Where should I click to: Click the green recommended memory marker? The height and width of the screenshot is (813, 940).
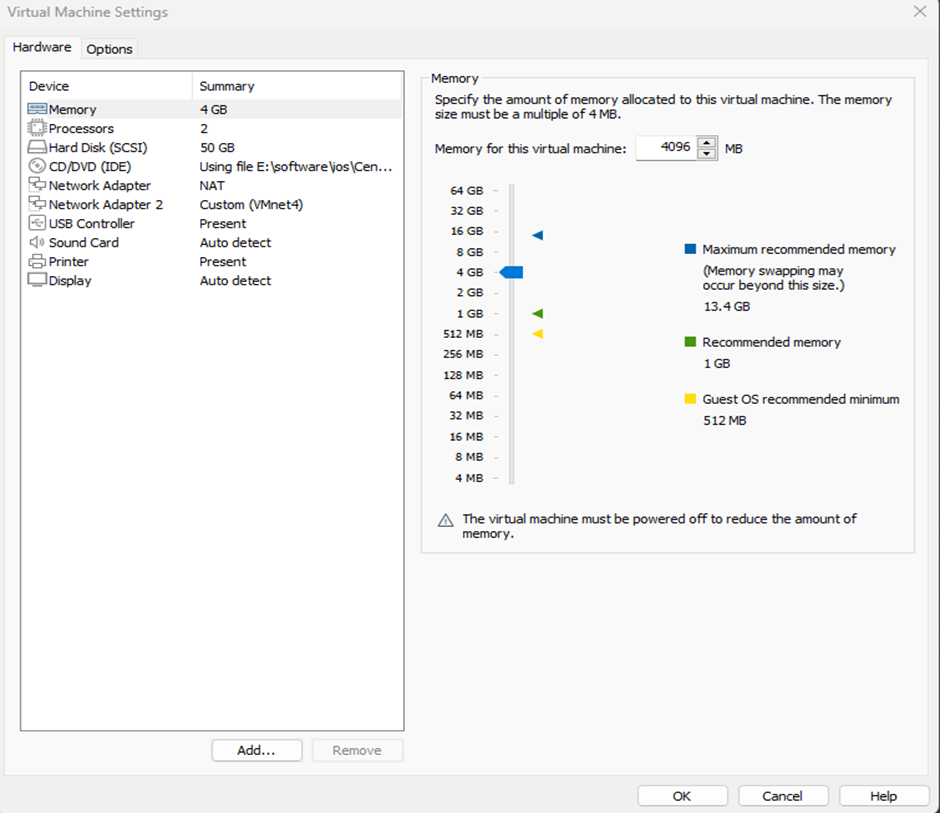point(537,314)
